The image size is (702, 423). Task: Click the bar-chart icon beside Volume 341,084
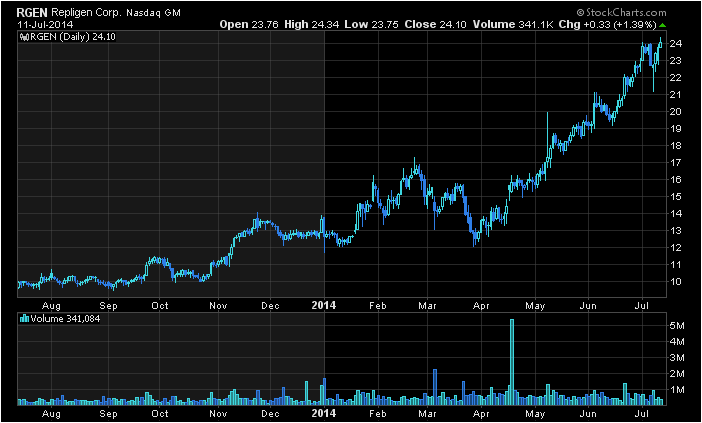coord(24,319)
